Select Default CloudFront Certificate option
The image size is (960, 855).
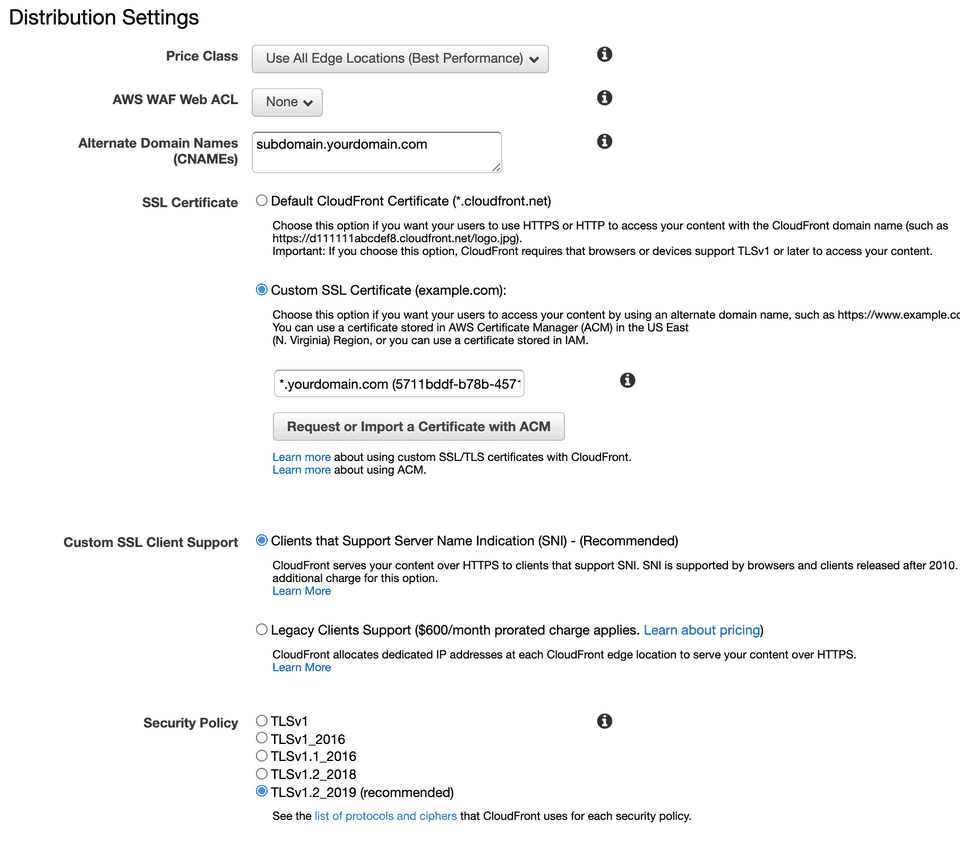262,201
